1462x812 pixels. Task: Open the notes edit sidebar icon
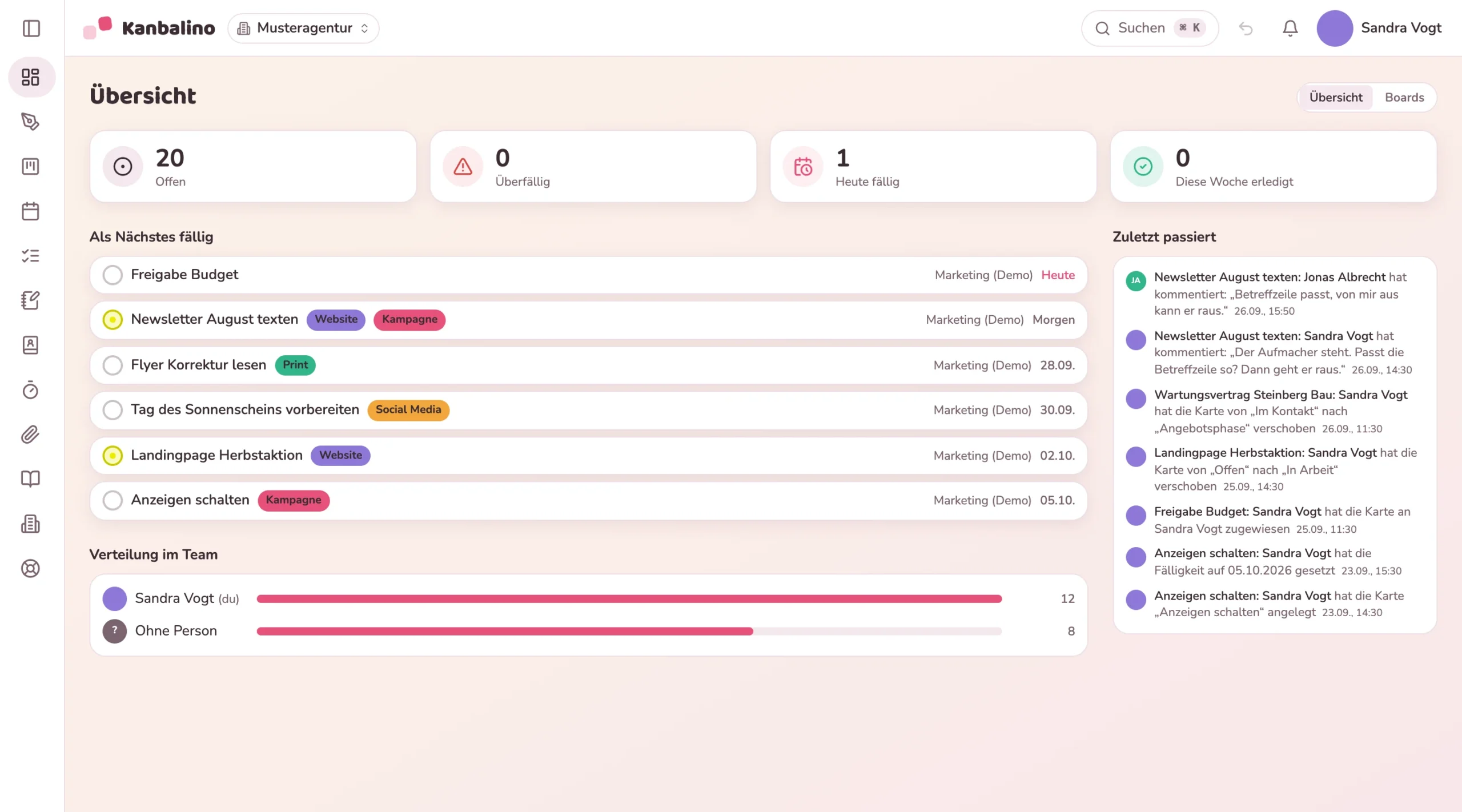point(30,300)
